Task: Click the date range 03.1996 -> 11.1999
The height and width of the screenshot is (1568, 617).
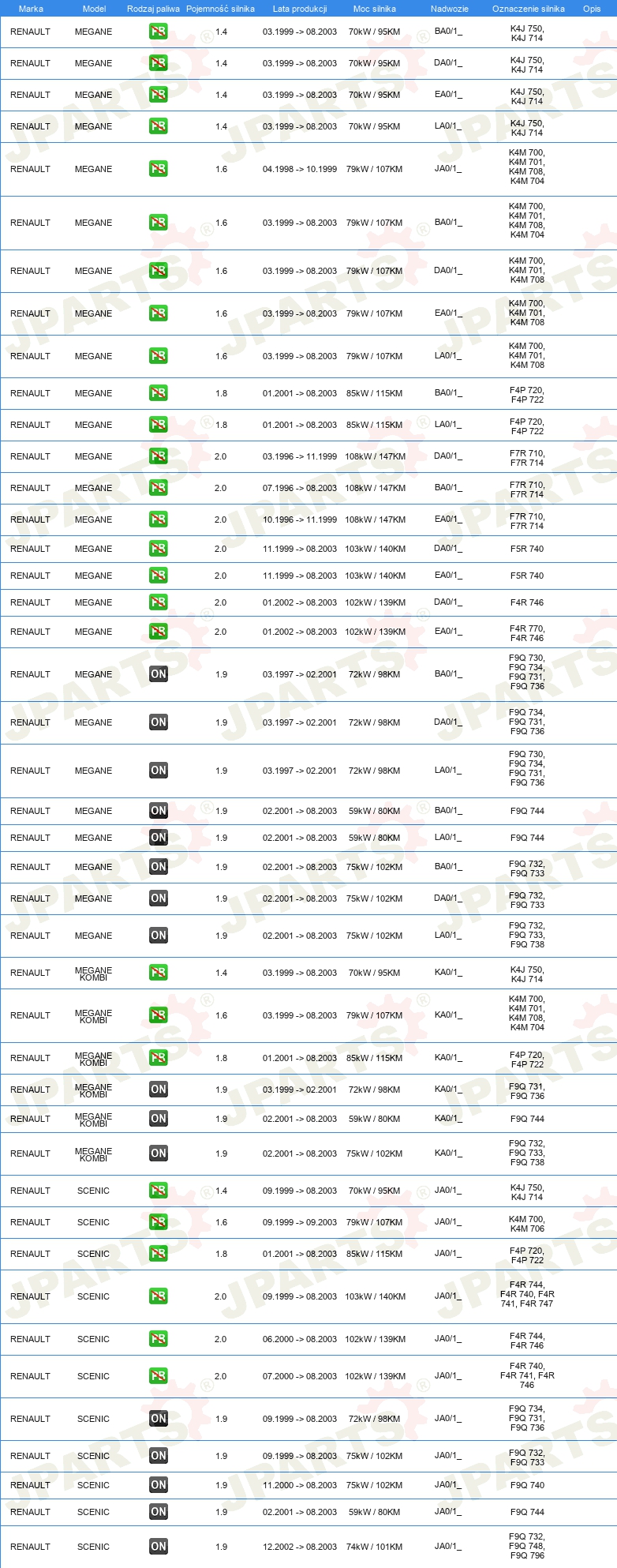Action: point(300,456)
